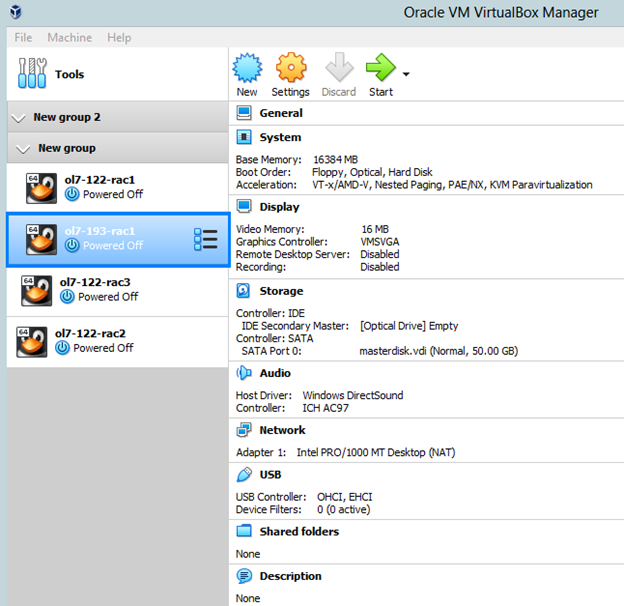Open the Start button dropdown arrow
The height and width of the screenshot is (606, 624).
pyautogui.click(x=406, y=74)
